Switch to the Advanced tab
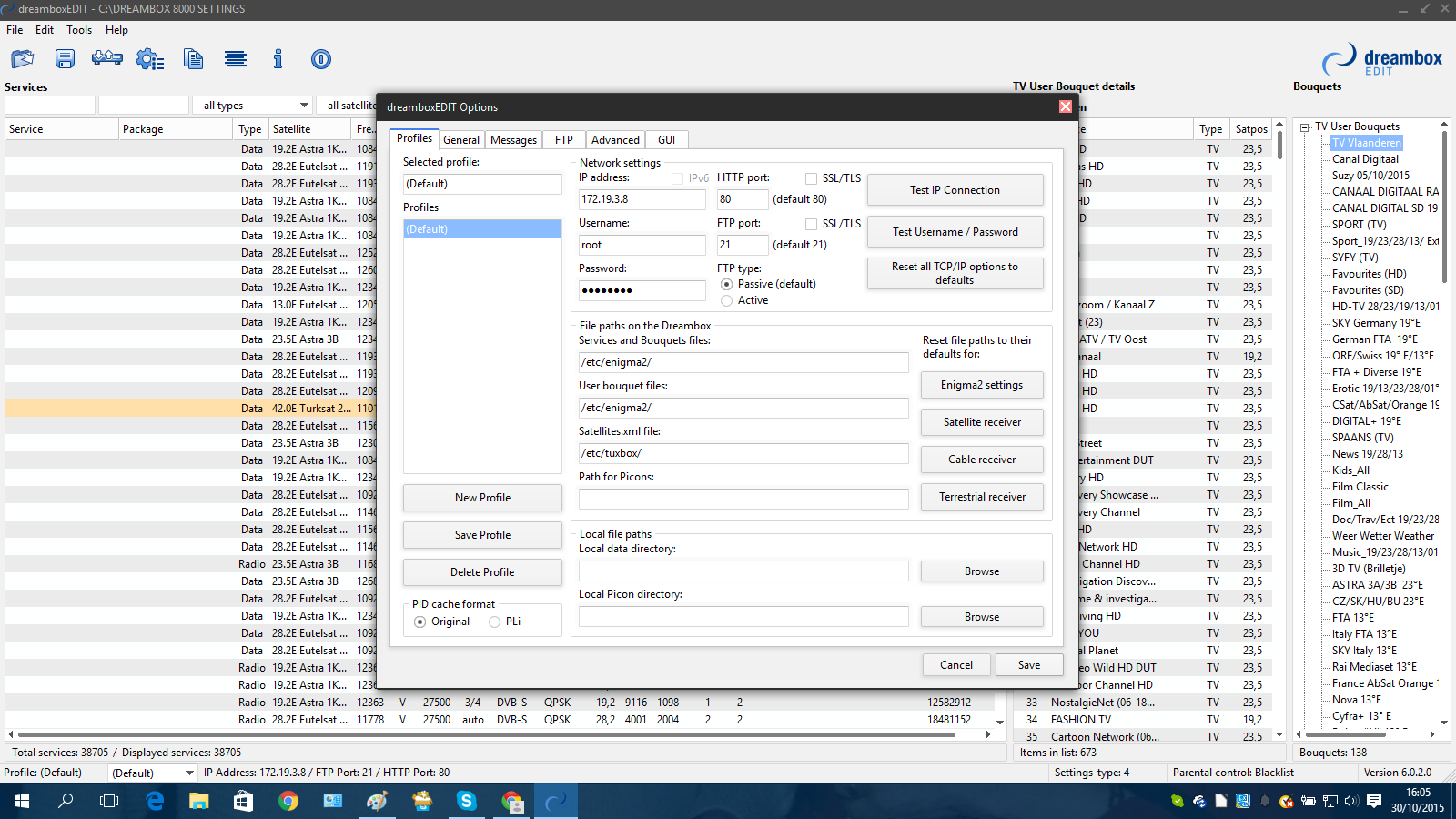 [615, 140]
